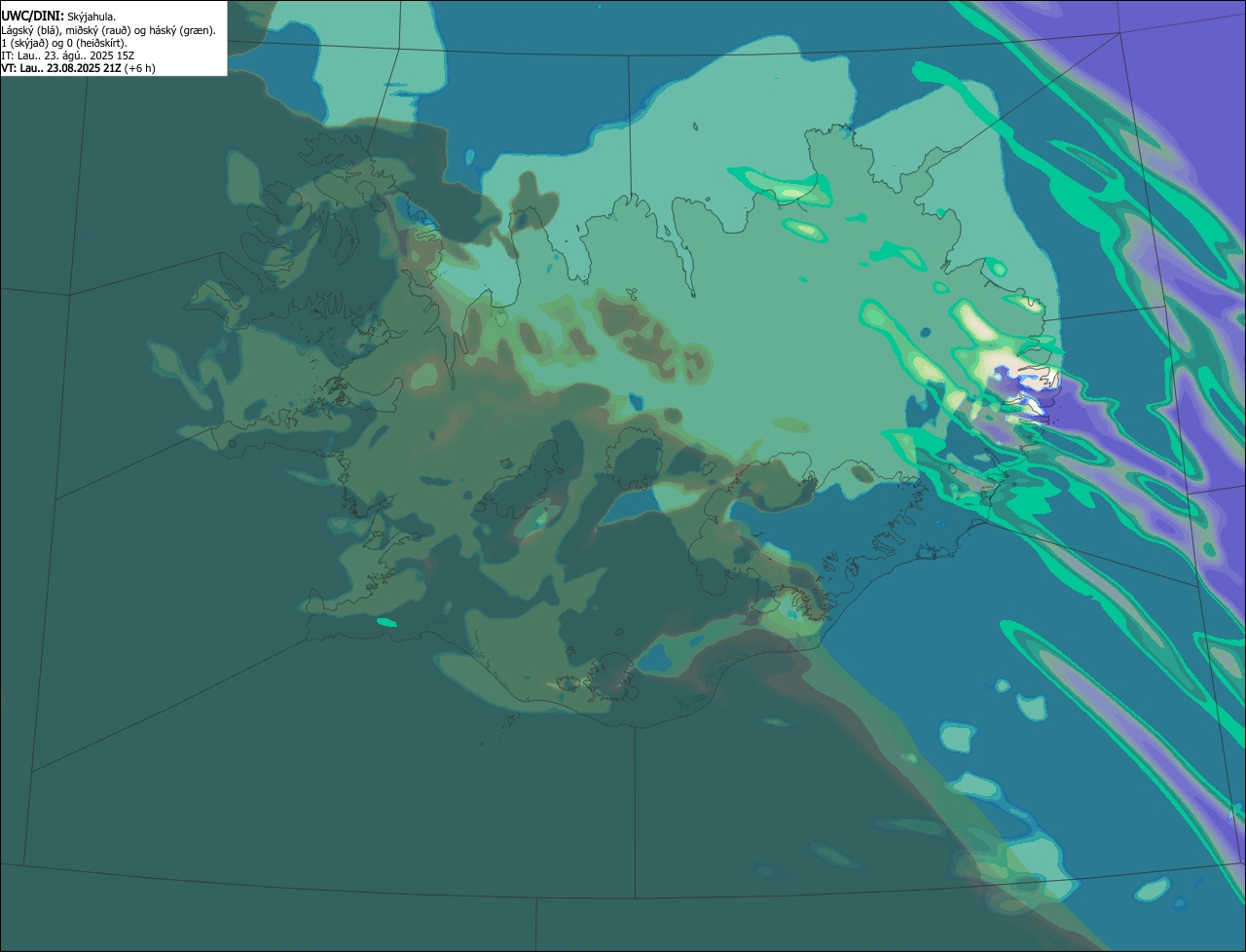Click the legend line "Lágský (blá), miðský (rauð) og háský (græn)."
Viewport: 1246px width, 952px height.
click(109, 30)
